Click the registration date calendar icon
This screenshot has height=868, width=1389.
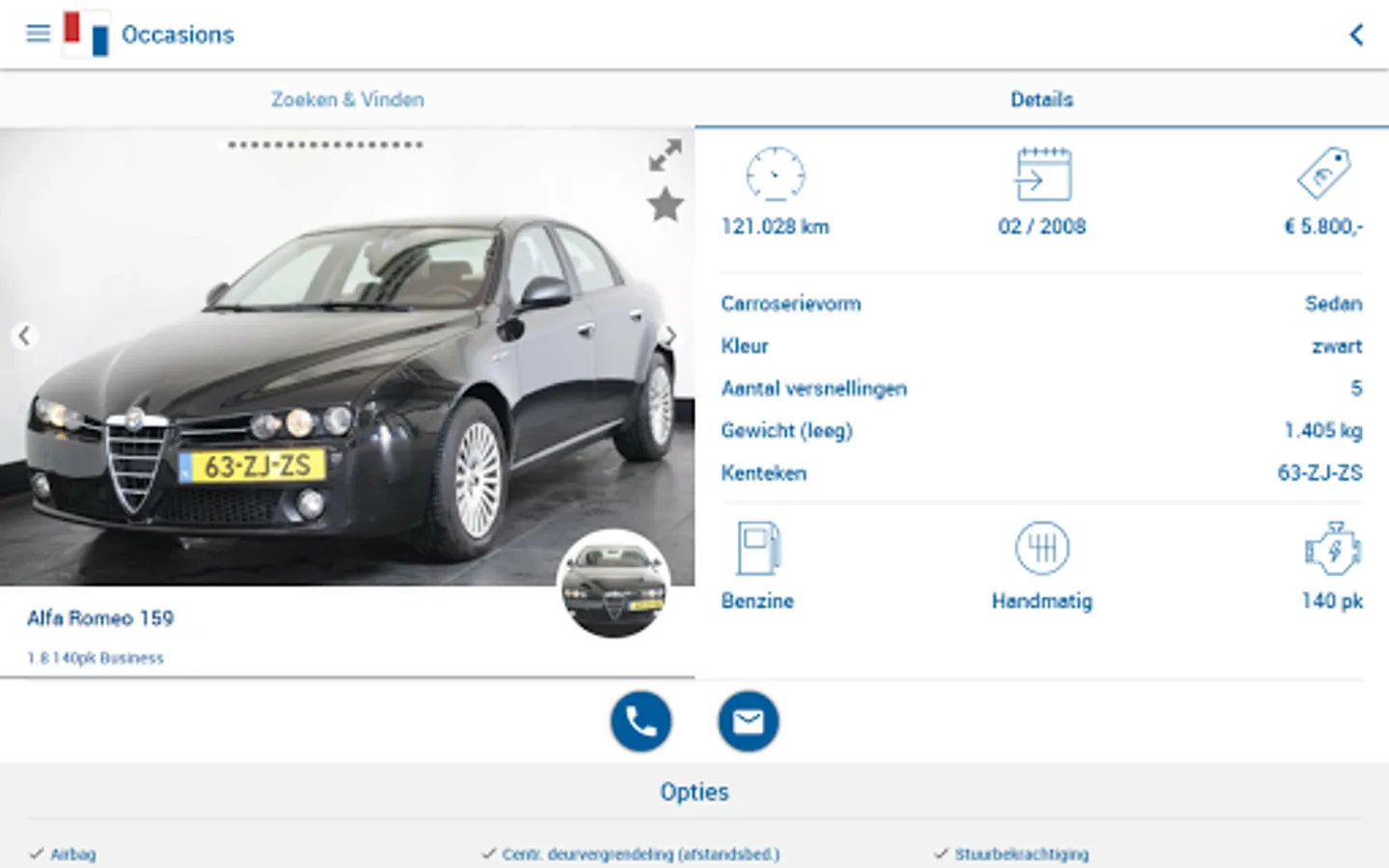click(x=1043, y=175)
